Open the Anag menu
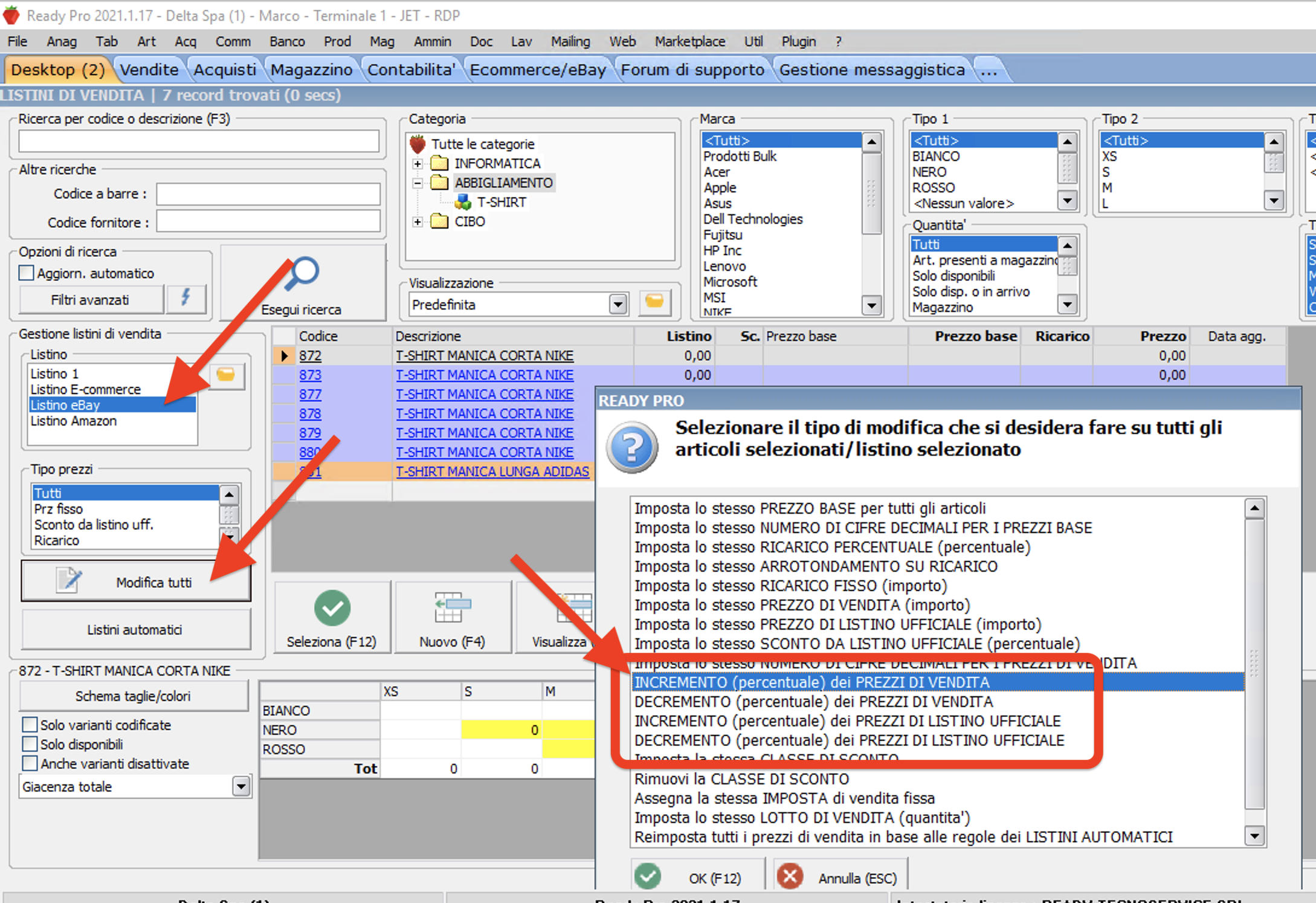This screenshot has width=1316, height=903. tap(62, 41)
